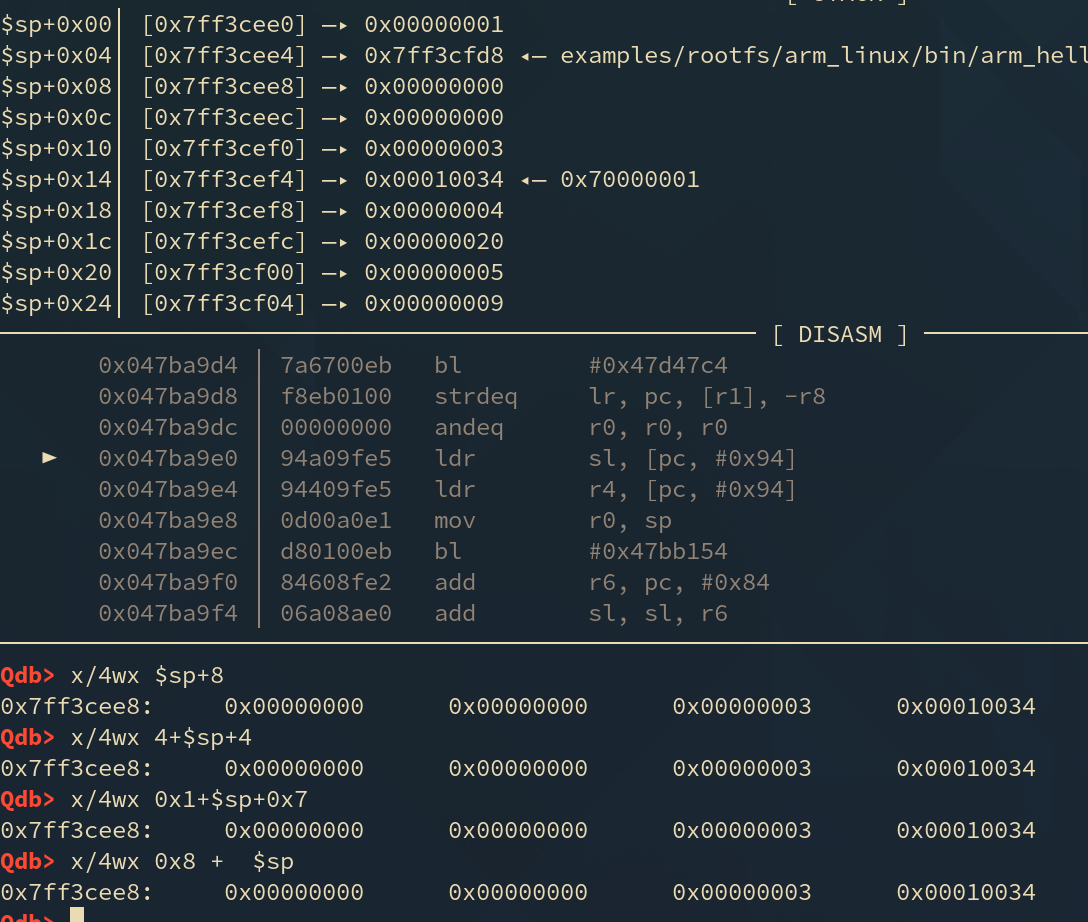Image resolution: width=1088 pixels, height=922 pixels.
Task: Select stack address [0x7ff3ceec]
Action: 224,118
